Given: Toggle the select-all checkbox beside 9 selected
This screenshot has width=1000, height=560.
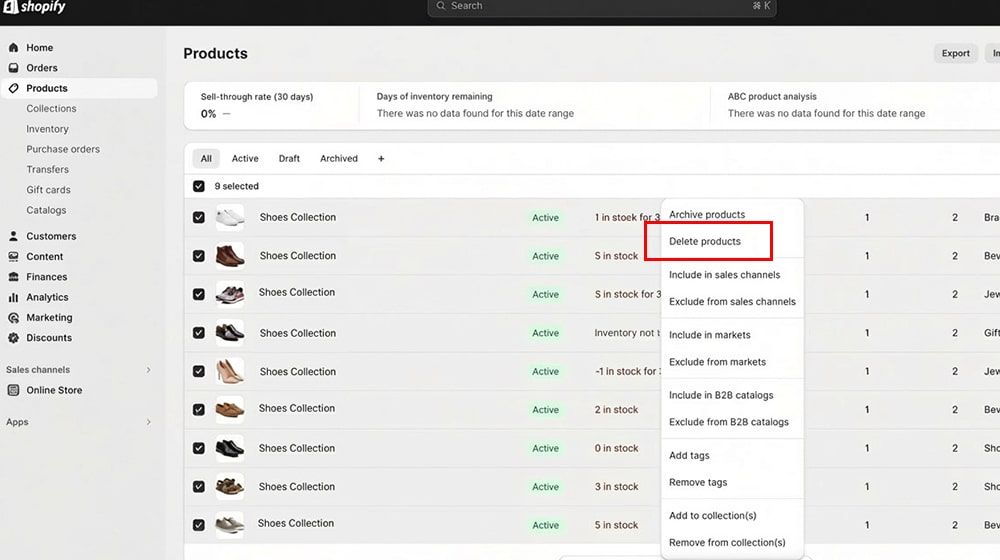Looking at the screenshot, I should point(199,186).
